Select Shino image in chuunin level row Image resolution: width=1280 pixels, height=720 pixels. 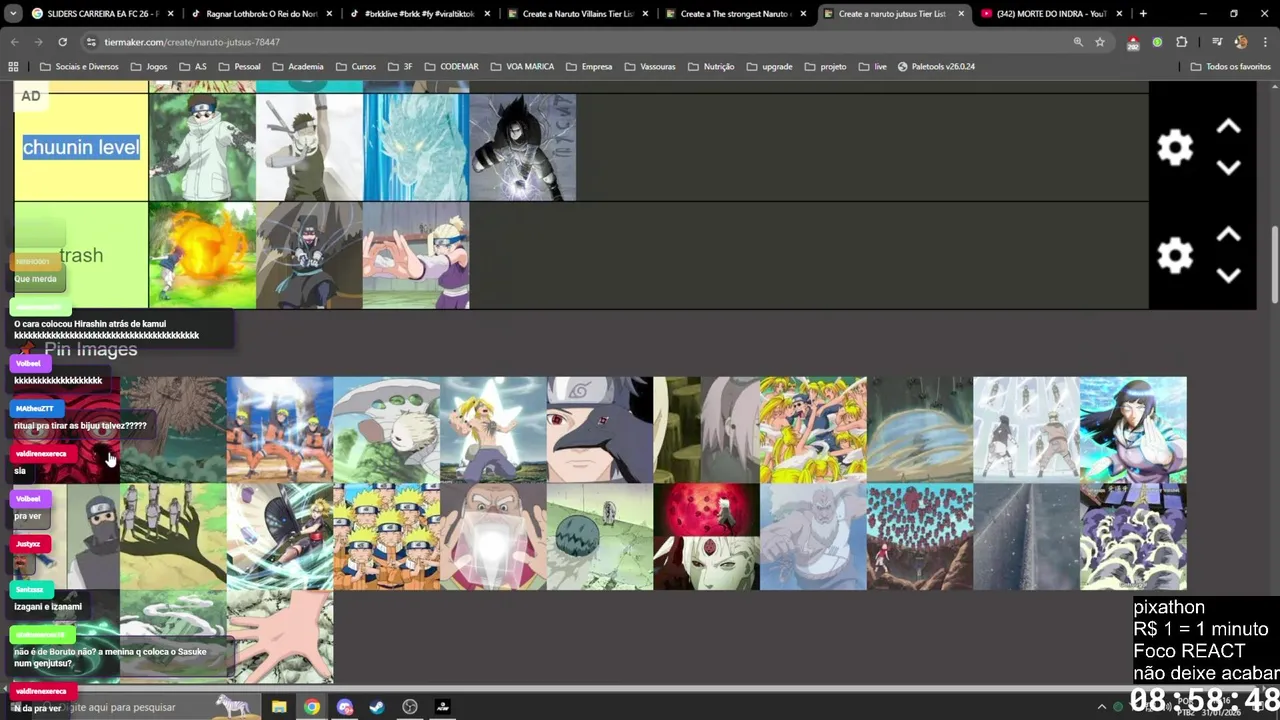pyautogui.click(x=202, y=148)
